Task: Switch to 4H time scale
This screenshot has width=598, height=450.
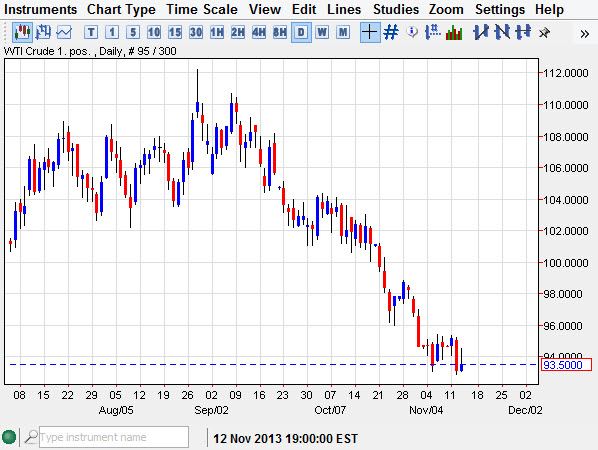Action: [259, 32]
